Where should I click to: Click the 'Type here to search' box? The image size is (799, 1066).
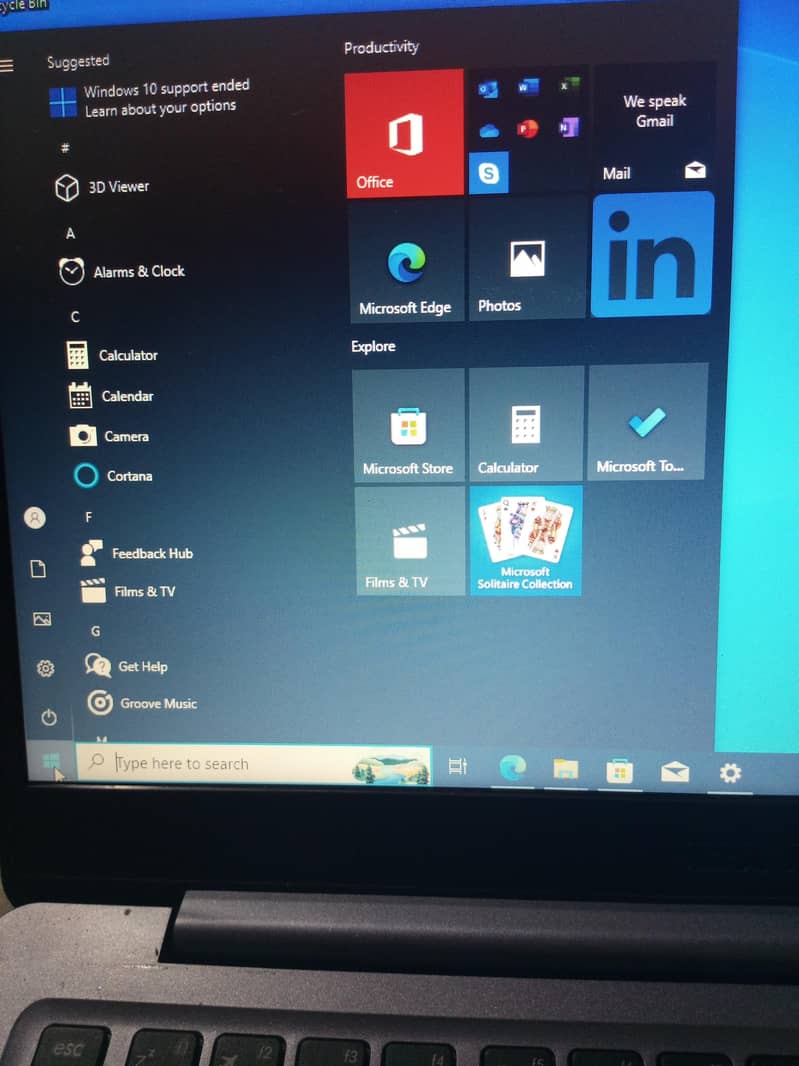(x=253, y=764)
